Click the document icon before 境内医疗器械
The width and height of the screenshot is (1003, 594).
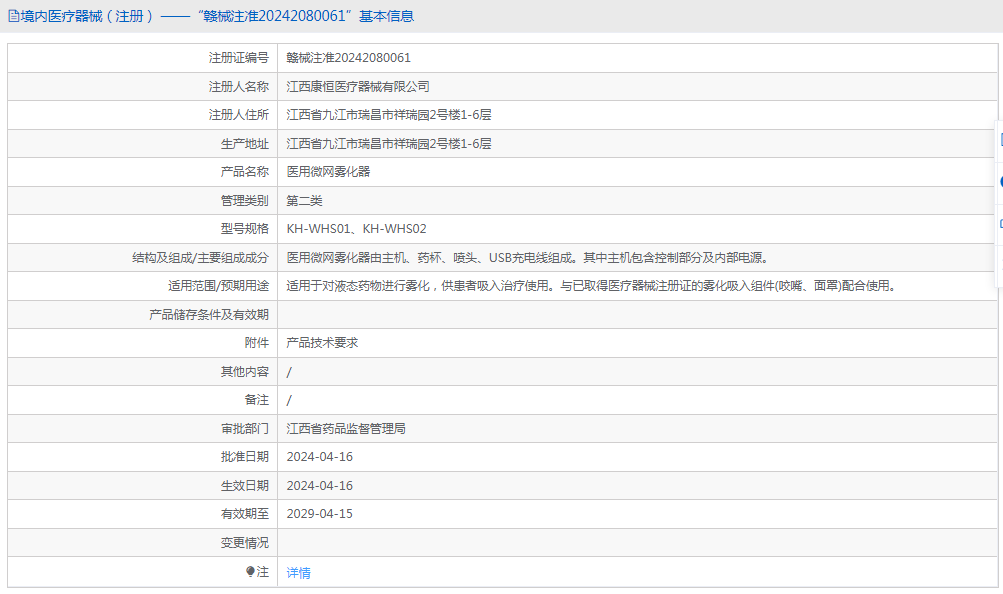(13, 16)
